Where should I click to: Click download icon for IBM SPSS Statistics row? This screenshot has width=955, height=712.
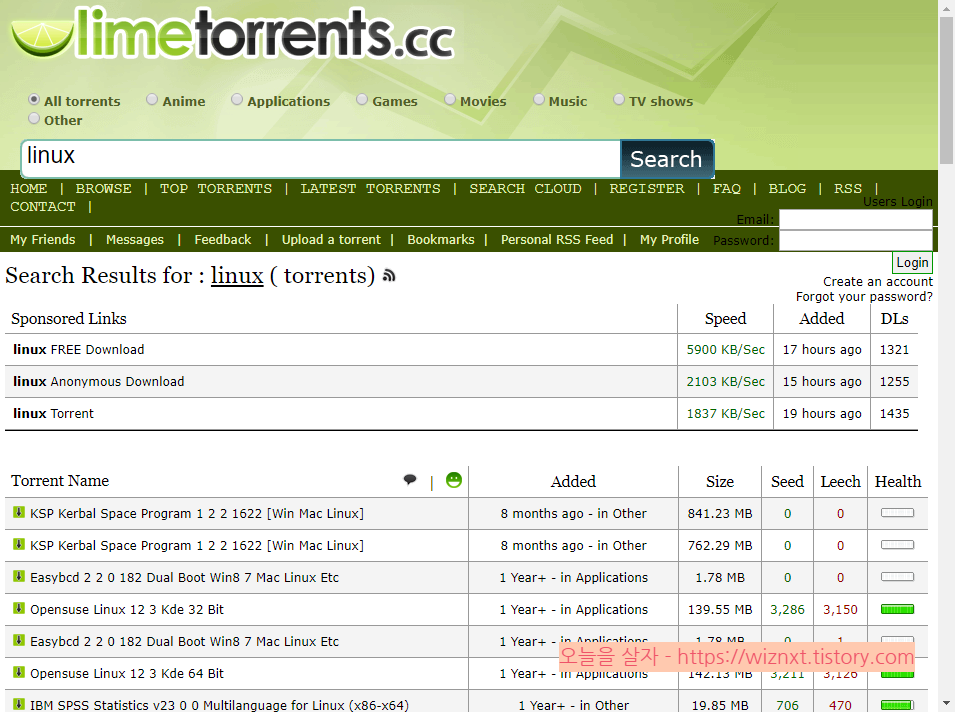pos(19,703)
